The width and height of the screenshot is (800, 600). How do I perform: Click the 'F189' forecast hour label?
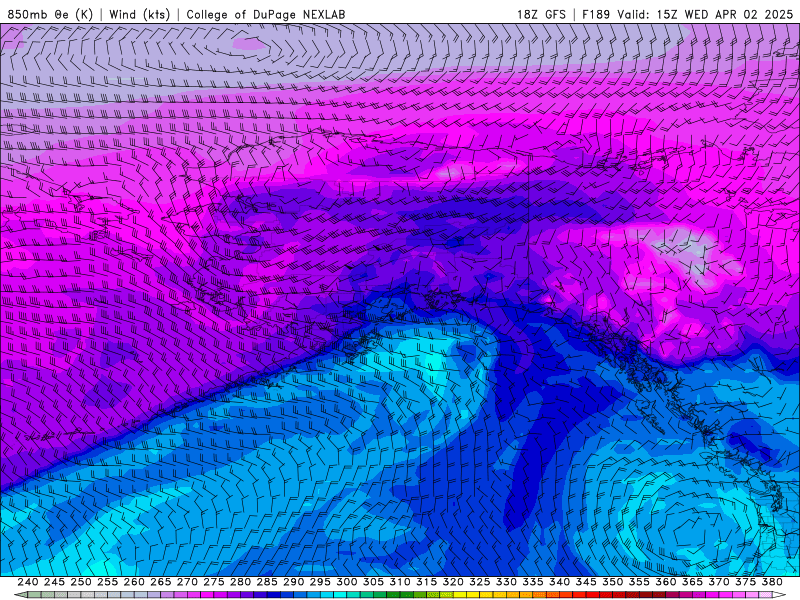coord(595,14)
